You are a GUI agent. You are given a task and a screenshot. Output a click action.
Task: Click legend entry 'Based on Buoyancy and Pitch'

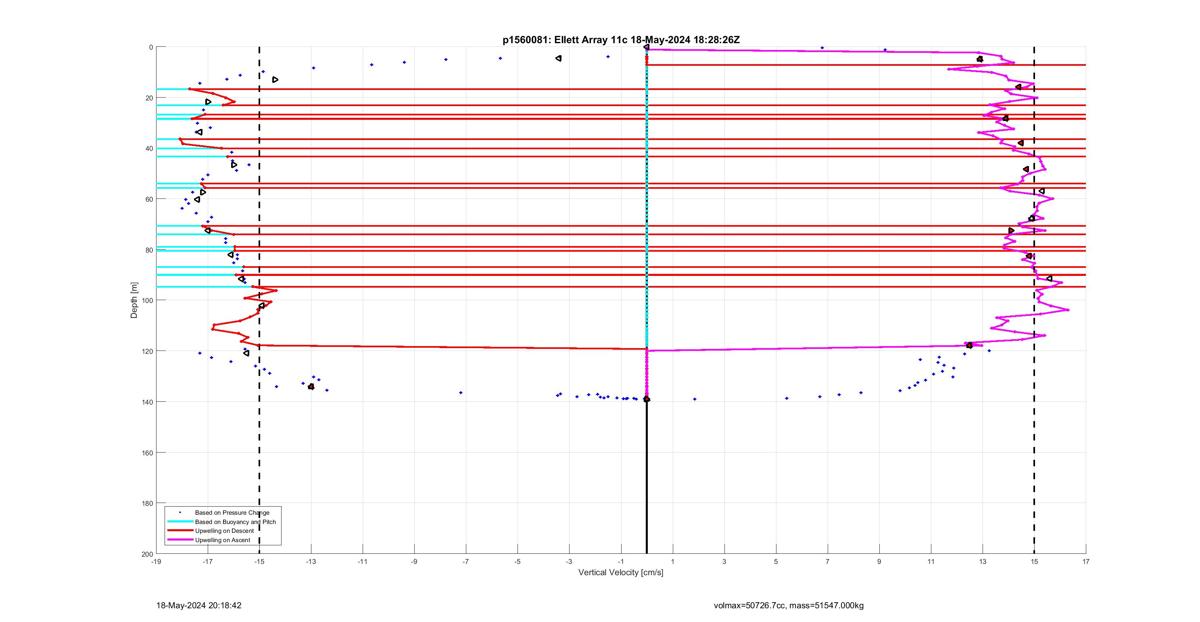235,522
